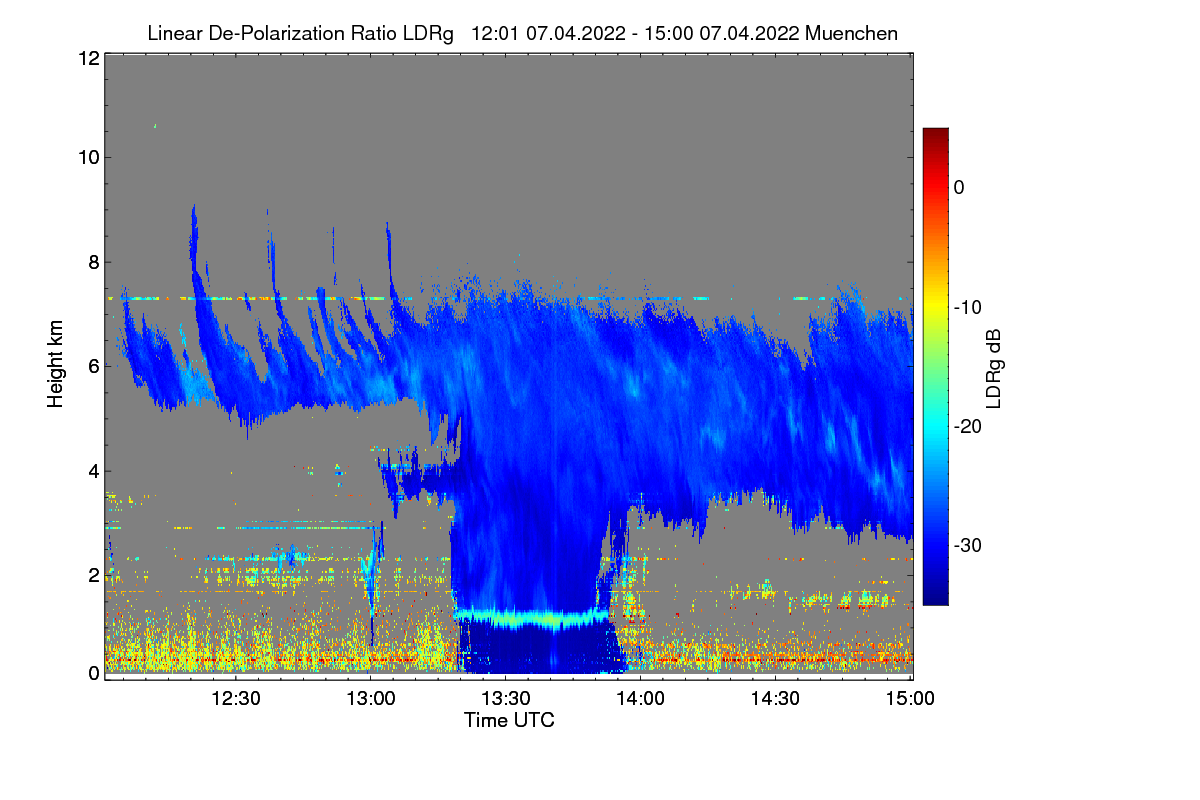
Task: Click the plot title 'Linear De-Polarization Ratio LDRg'
Action: coord(300,33)
